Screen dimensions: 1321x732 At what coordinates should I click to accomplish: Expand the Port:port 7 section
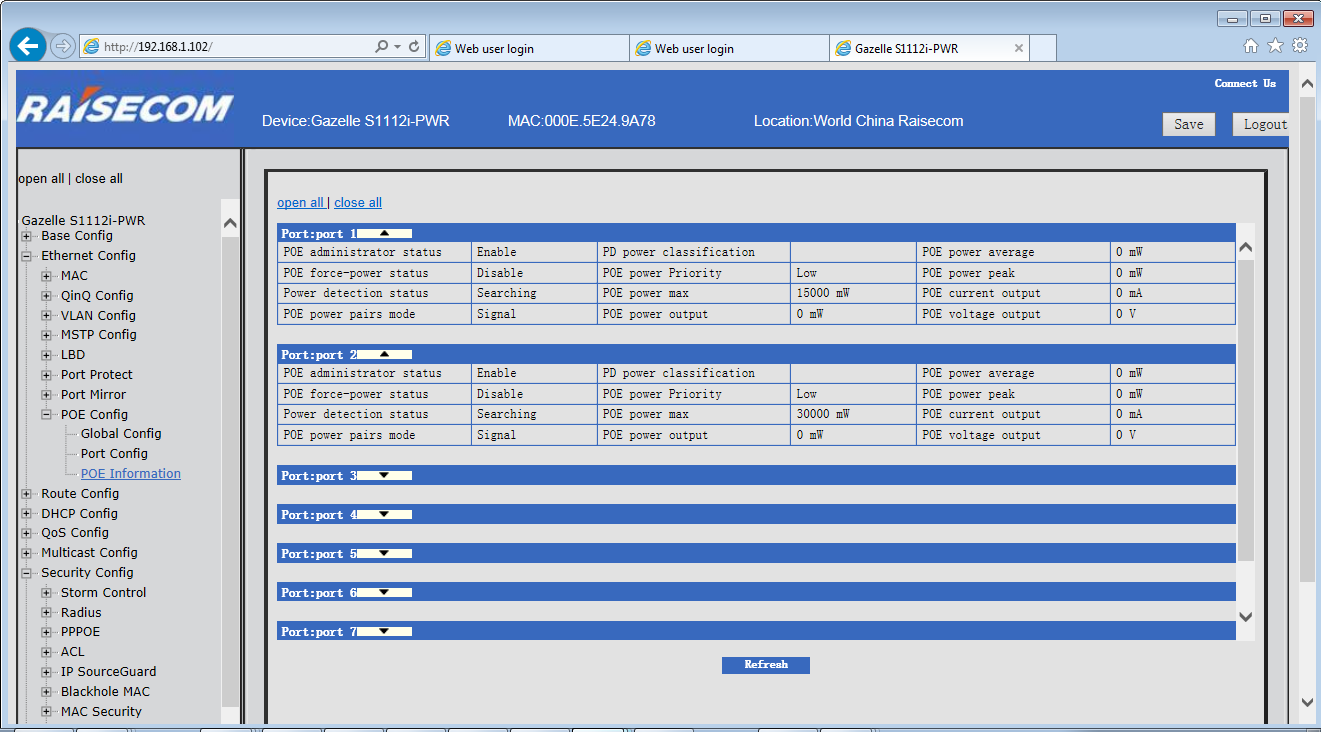coord(384,631)
